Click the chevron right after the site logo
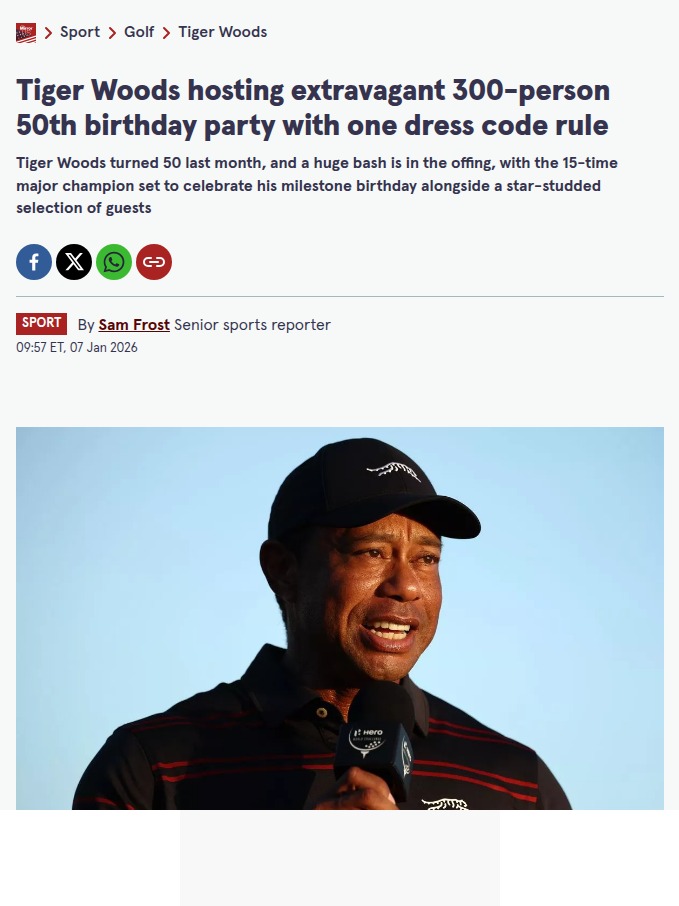Viewport: 679px width, 906px height. click(48, 33)
